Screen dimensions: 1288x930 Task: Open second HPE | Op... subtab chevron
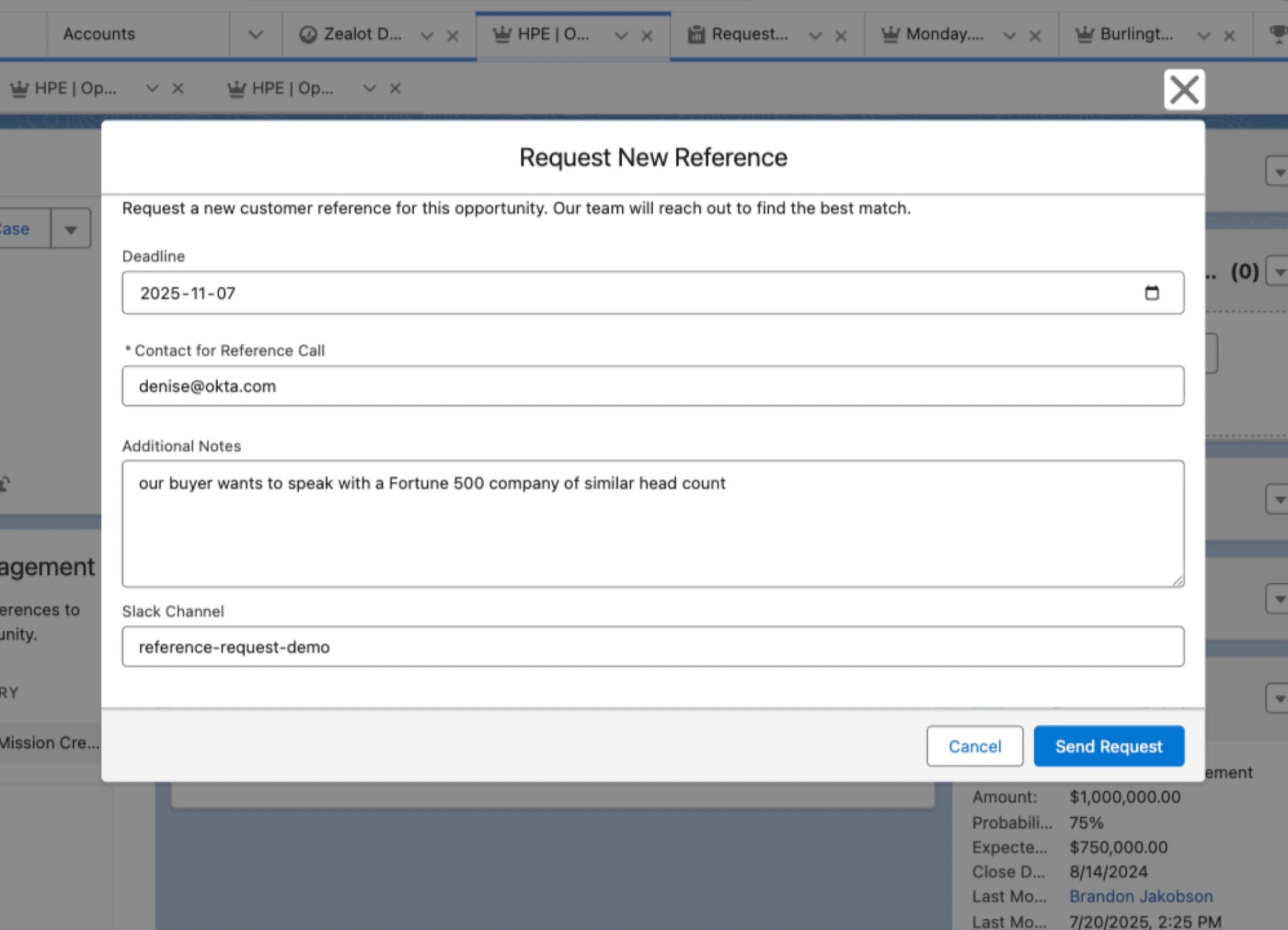369,89
